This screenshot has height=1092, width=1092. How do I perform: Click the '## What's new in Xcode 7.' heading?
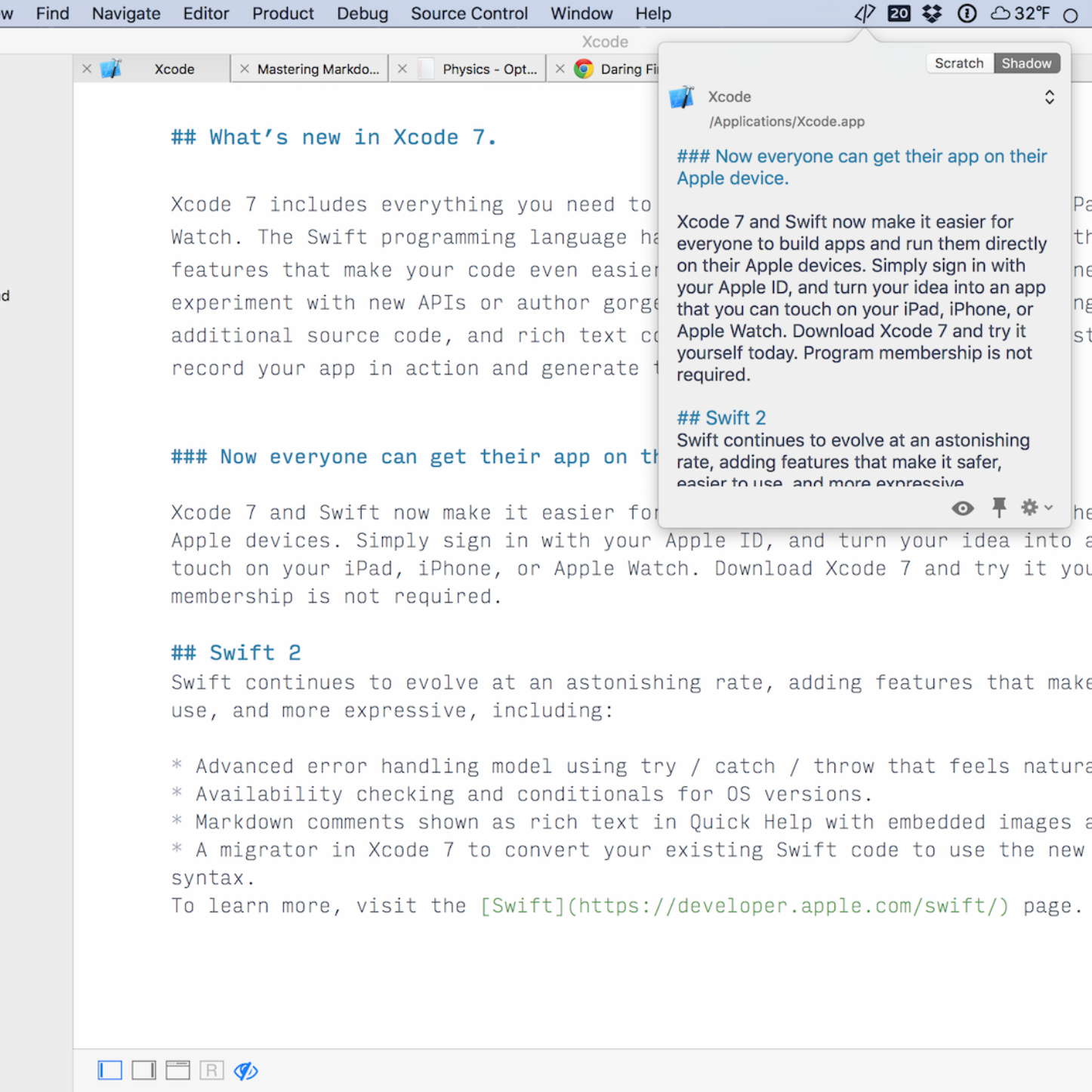[333, 137]
